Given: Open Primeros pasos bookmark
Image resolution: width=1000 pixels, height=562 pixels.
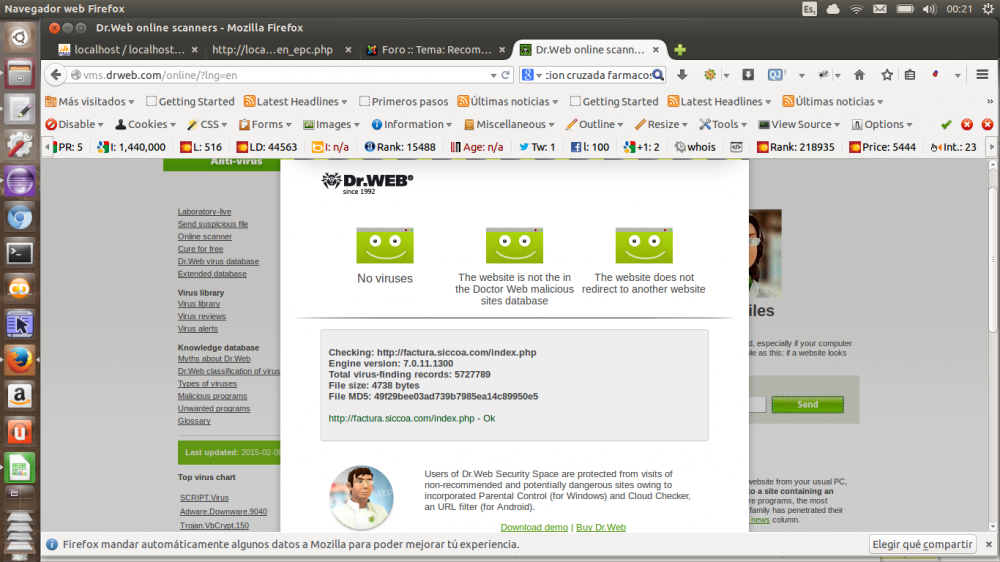Looking at the screenshot, I should click(x=404, y=101).
